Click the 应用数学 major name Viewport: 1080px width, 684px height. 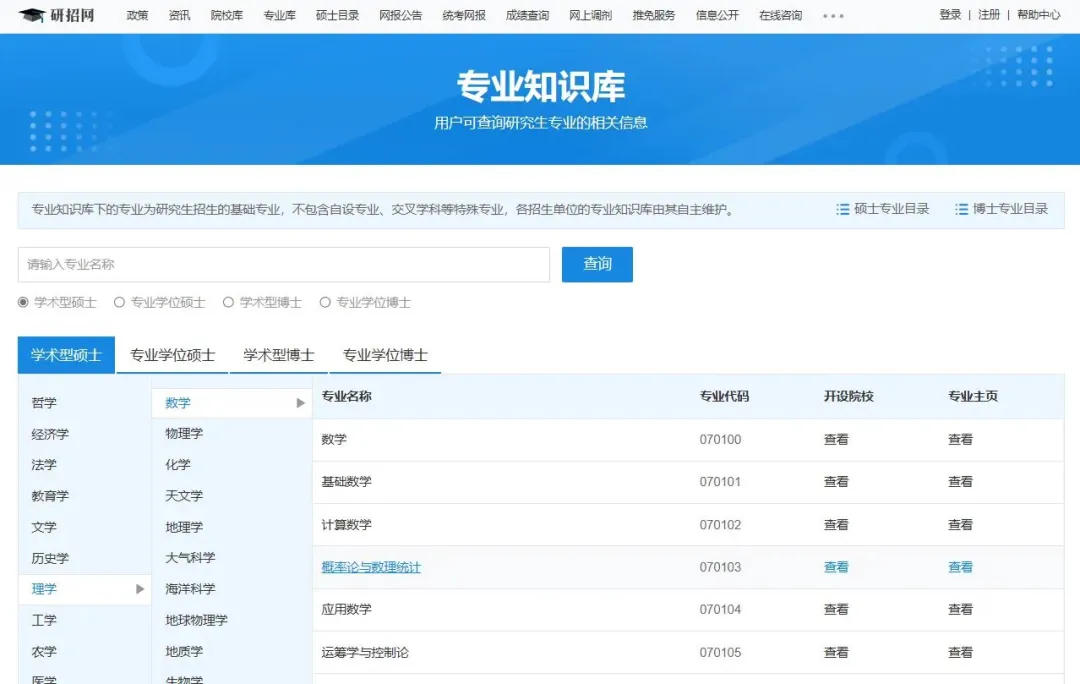[346, 610]
